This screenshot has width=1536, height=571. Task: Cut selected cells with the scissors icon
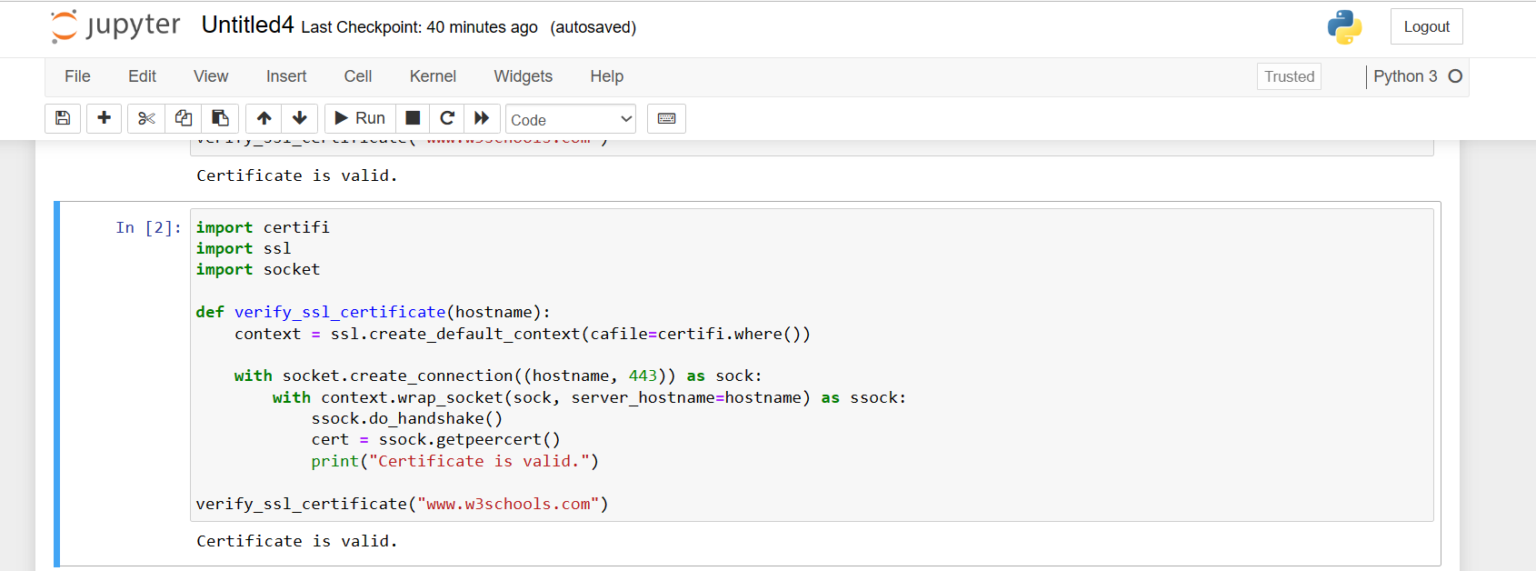(x=146, y=118)
